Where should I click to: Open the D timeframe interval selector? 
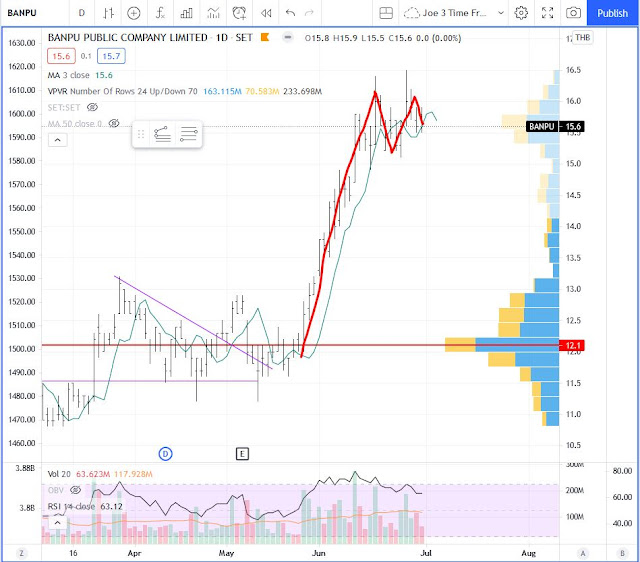82,13
